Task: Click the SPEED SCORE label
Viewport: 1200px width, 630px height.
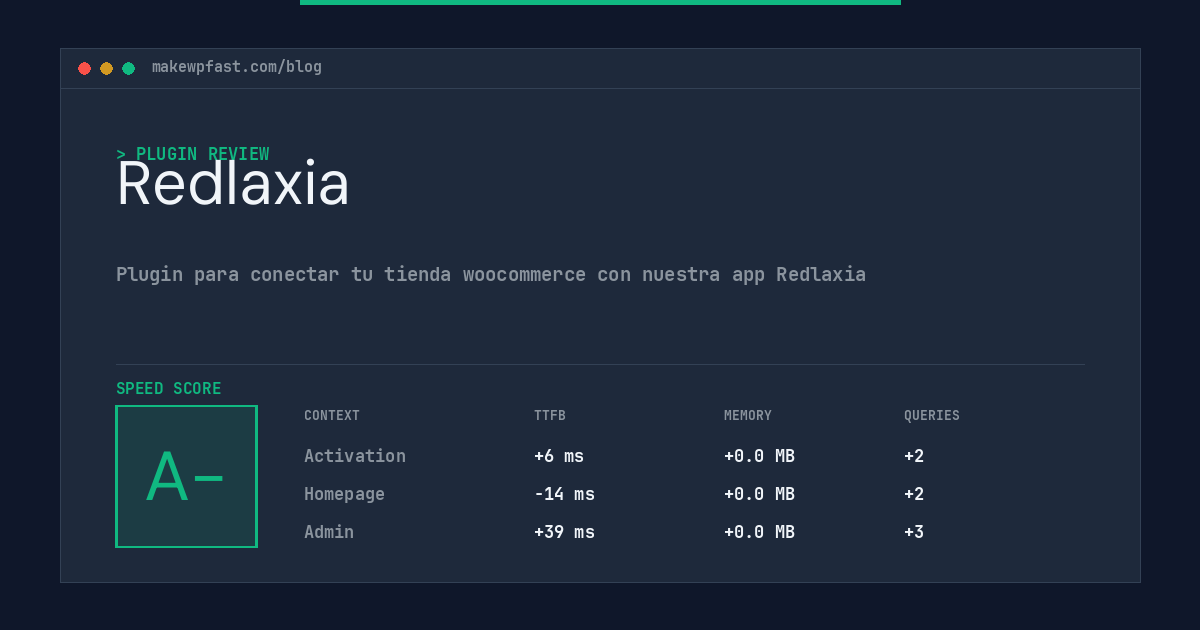Action: 169,389
